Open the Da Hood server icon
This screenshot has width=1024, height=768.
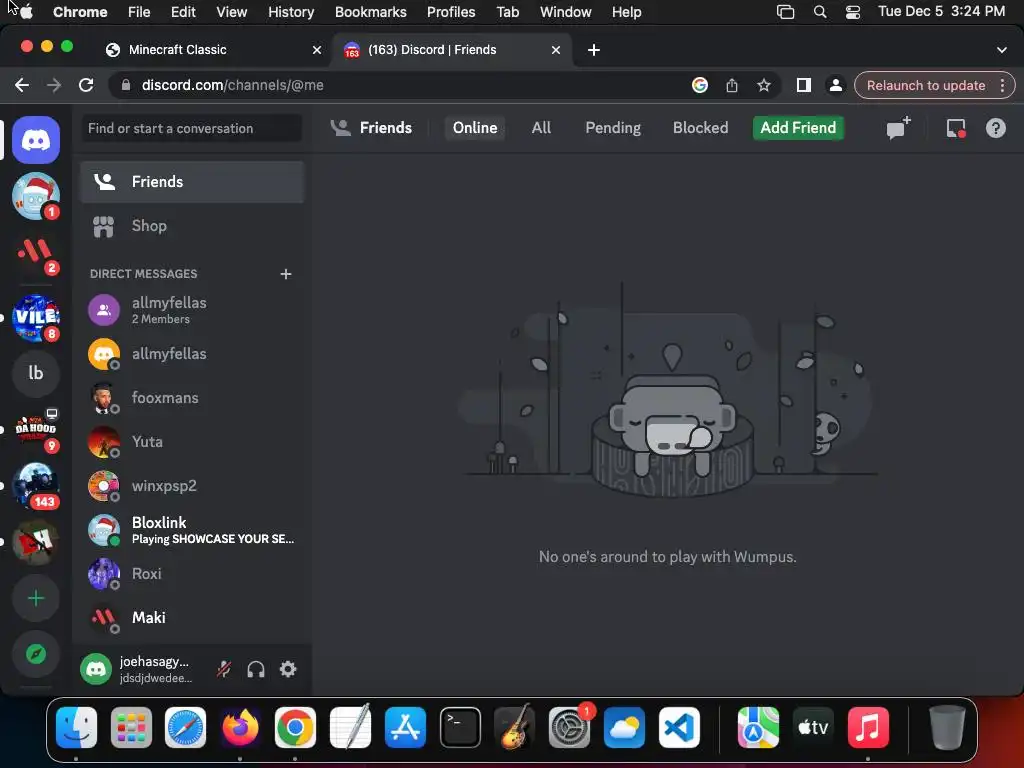click(36, 429)
